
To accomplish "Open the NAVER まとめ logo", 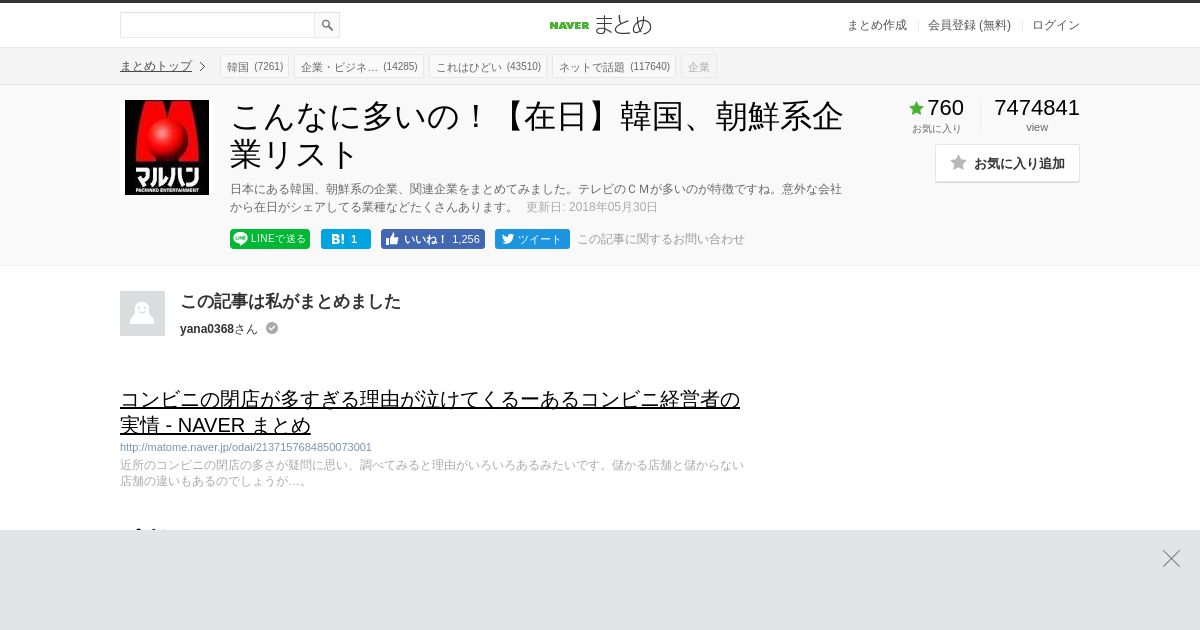I will coord(600,25).
